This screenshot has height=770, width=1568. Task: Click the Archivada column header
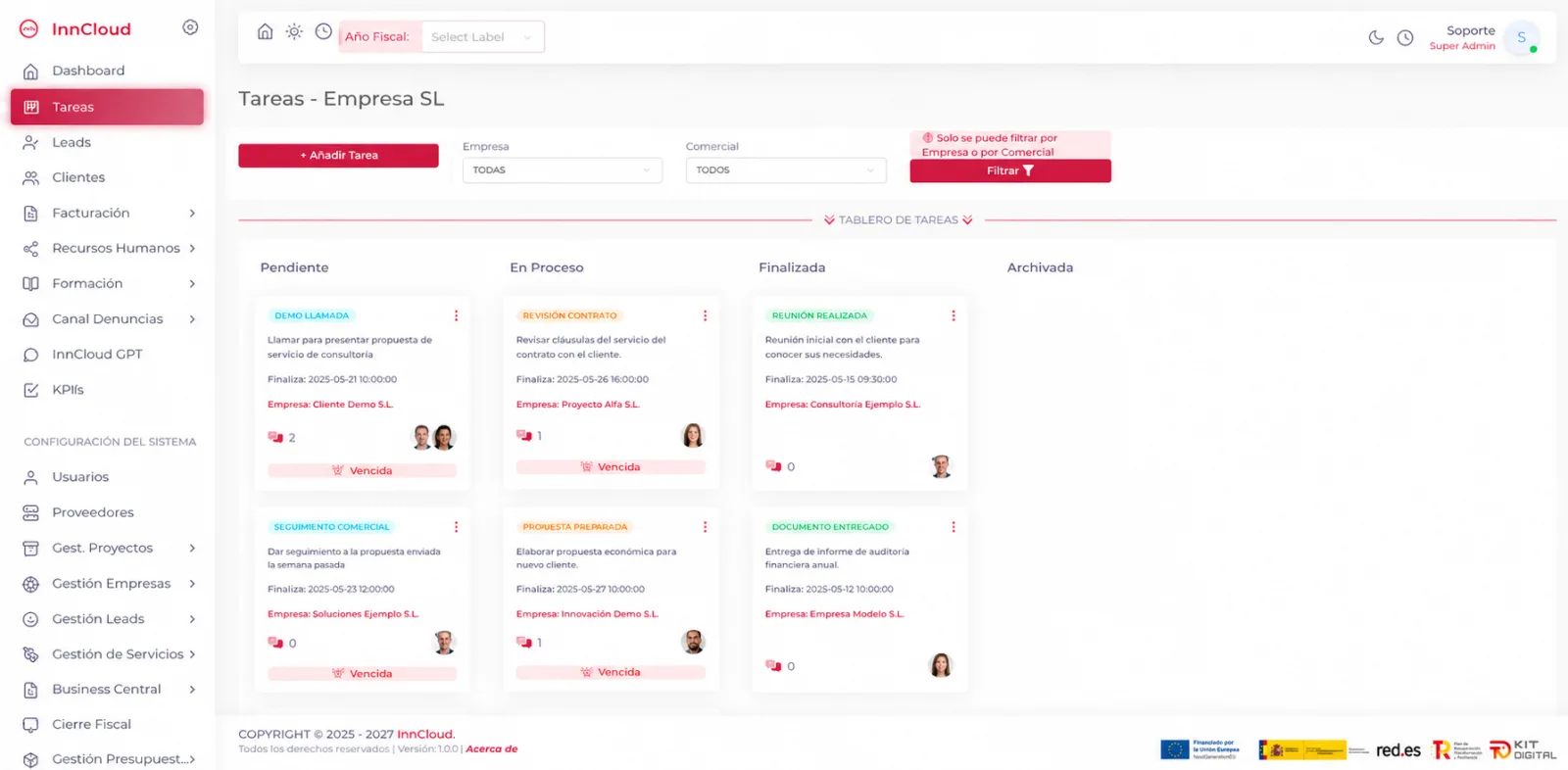coord(1040,267)
